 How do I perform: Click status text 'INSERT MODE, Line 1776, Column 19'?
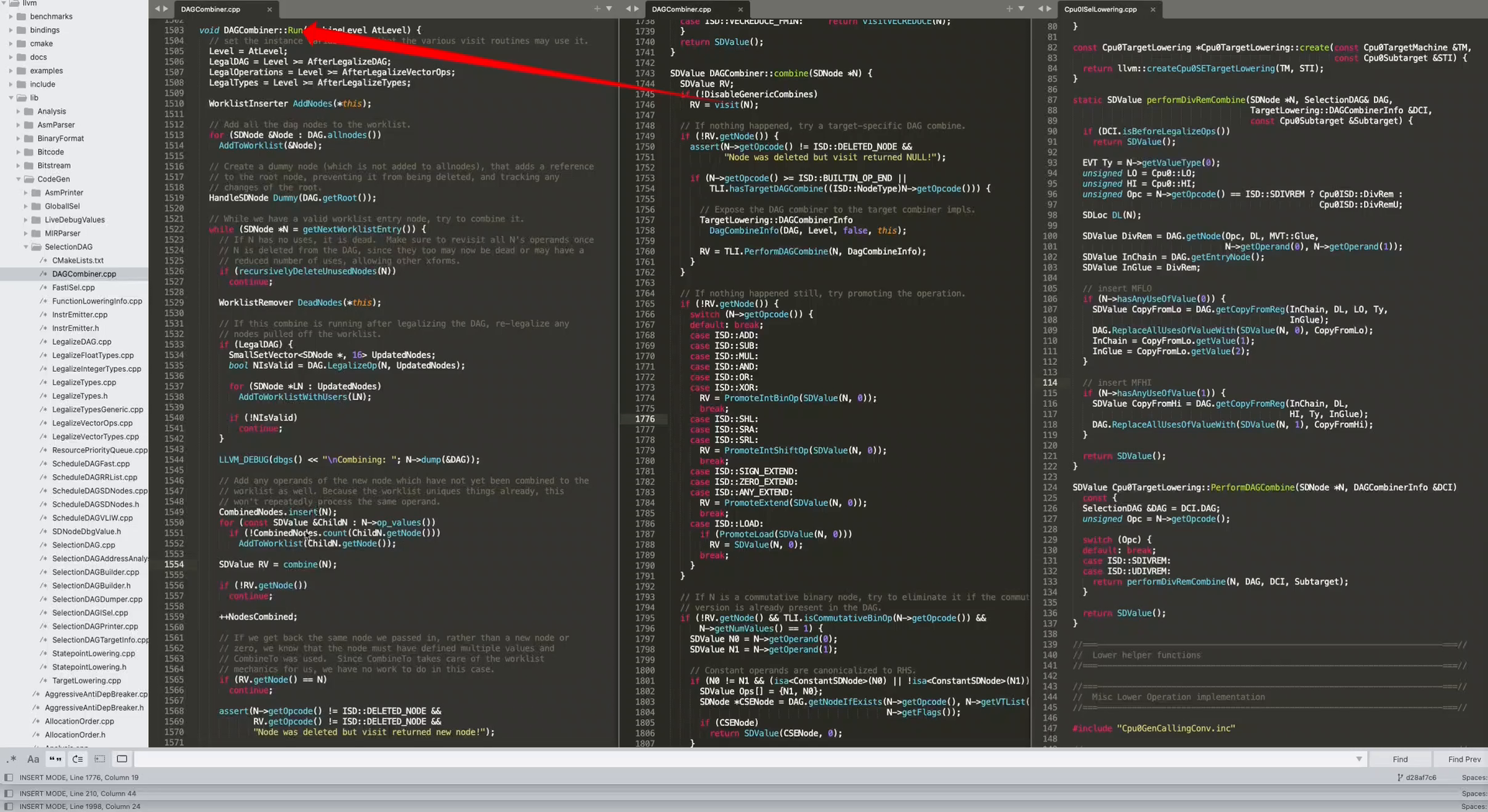point(79,777)
